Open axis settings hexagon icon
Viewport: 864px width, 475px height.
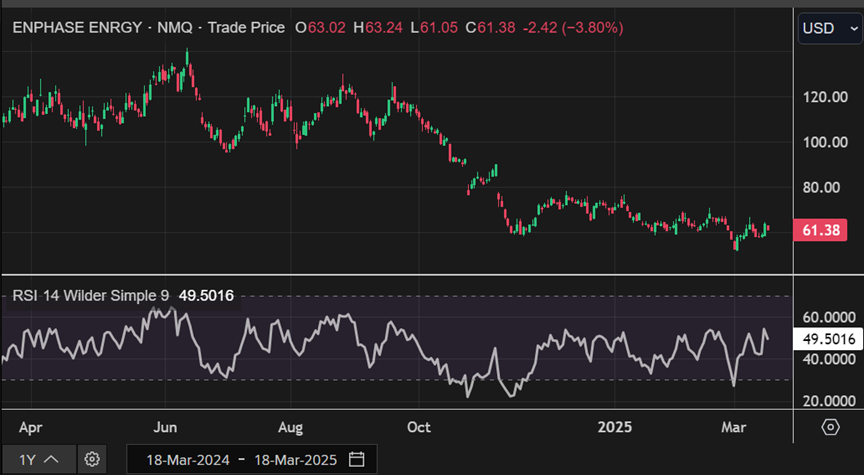tap(830, 427)
